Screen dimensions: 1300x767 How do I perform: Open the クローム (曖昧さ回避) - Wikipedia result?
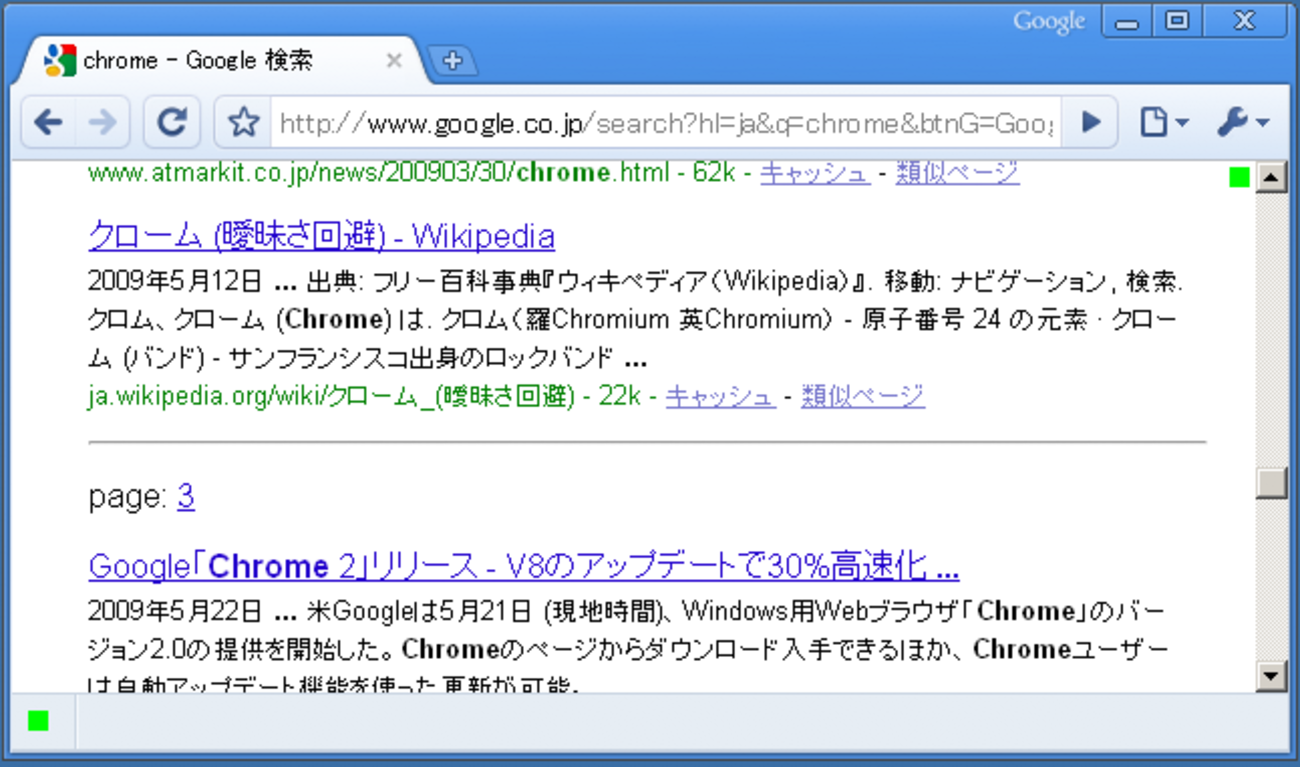(x=321, y=236)
